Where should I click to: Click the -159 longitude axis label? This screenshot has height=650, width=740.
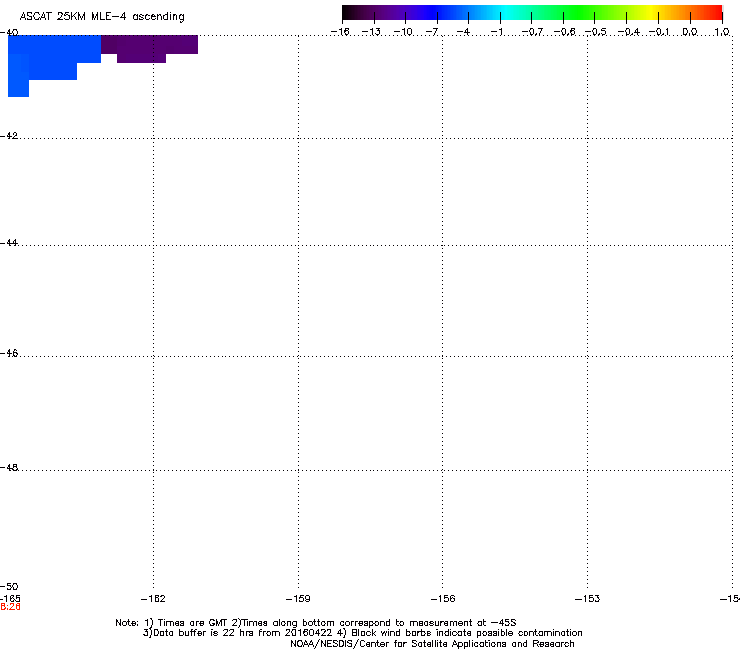[x=298, y=599]
